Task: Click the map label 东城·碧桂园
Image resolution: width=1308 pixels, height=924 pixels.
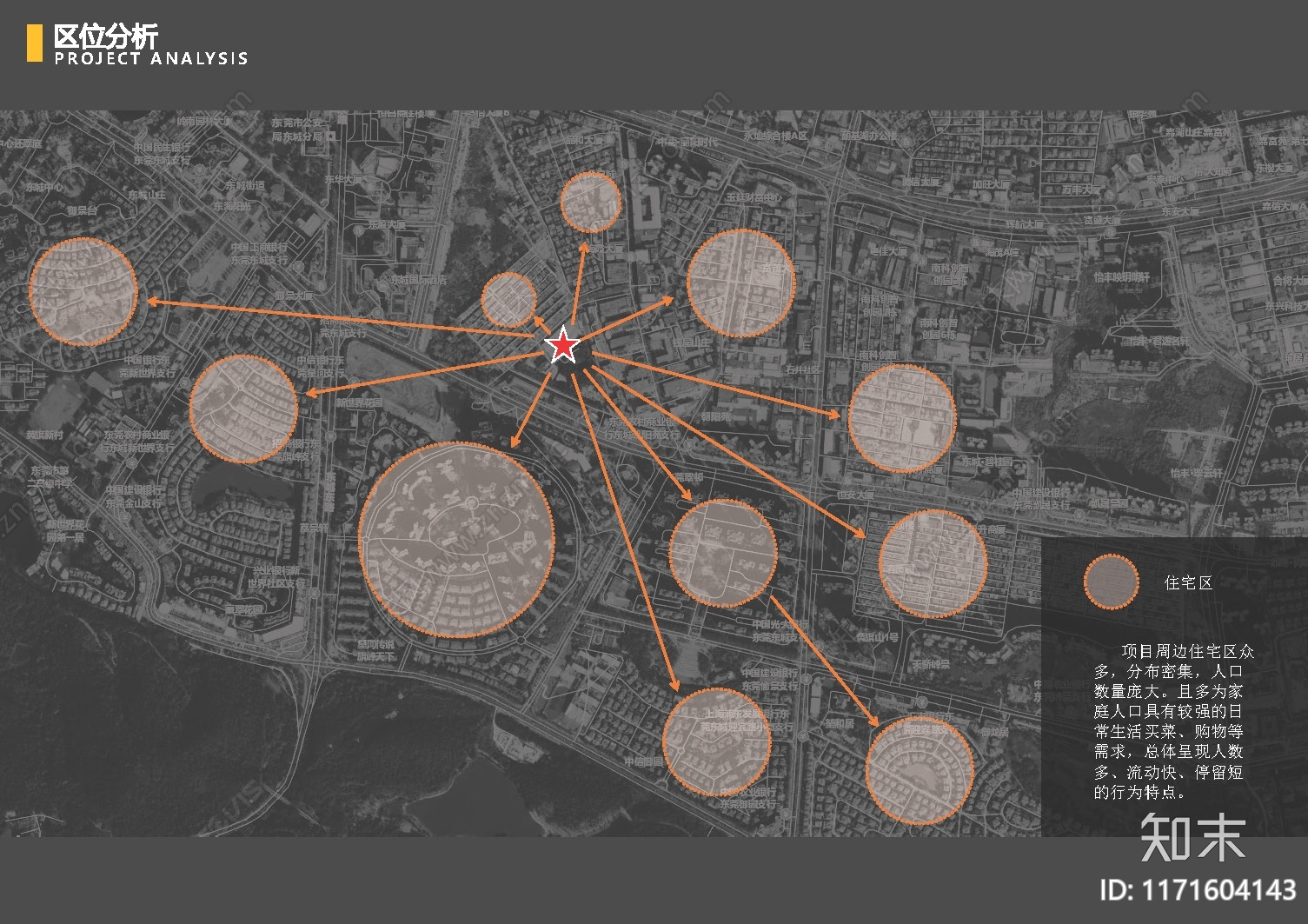Action: (x=986, y=462)
